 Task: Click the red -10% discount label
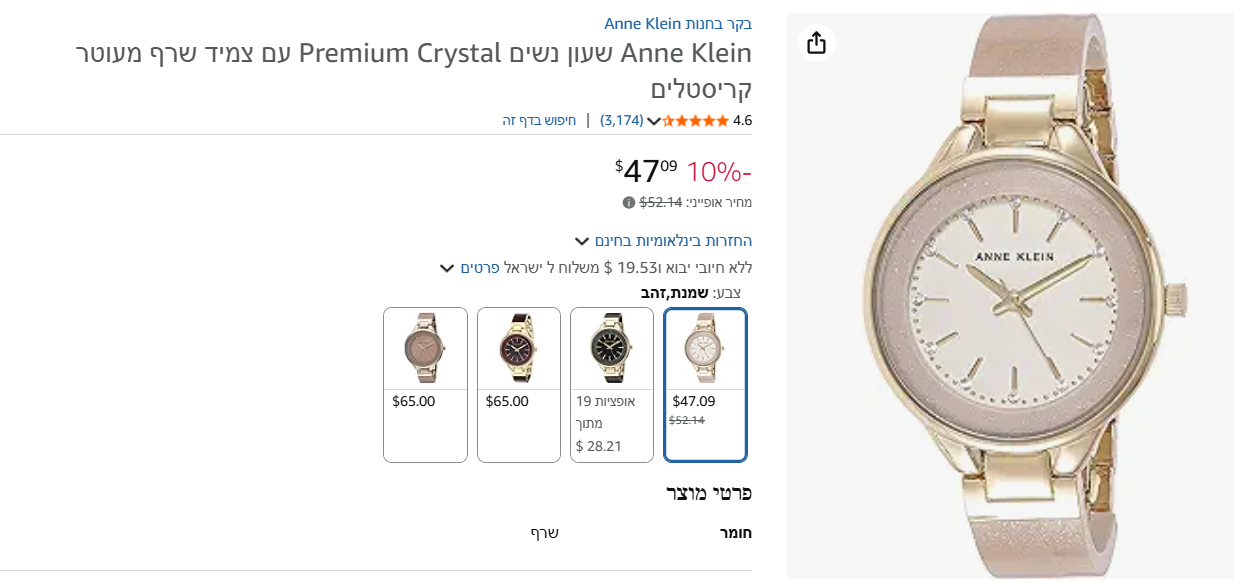pos(719,171)
